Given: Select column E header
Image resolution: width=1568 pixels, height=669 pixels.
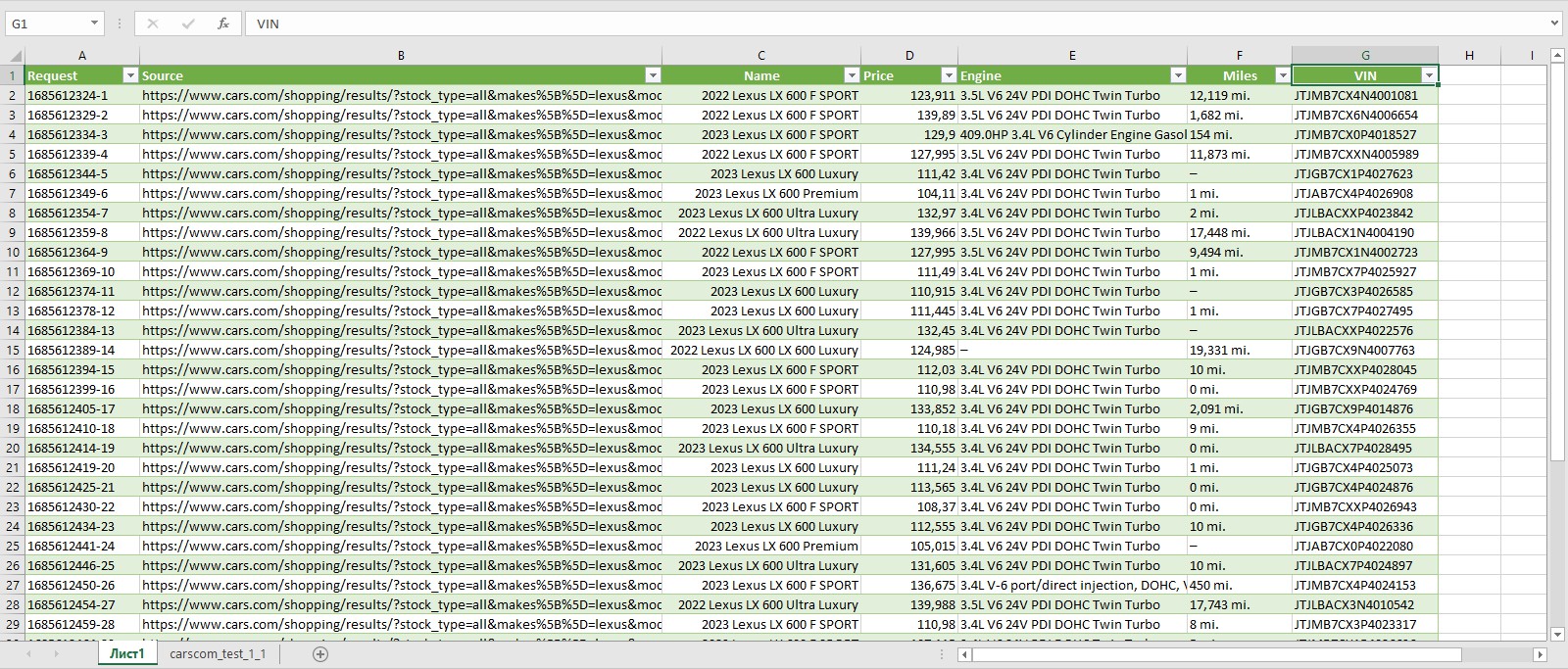Looking at the screenshot, I should (x=1072, y=56).
